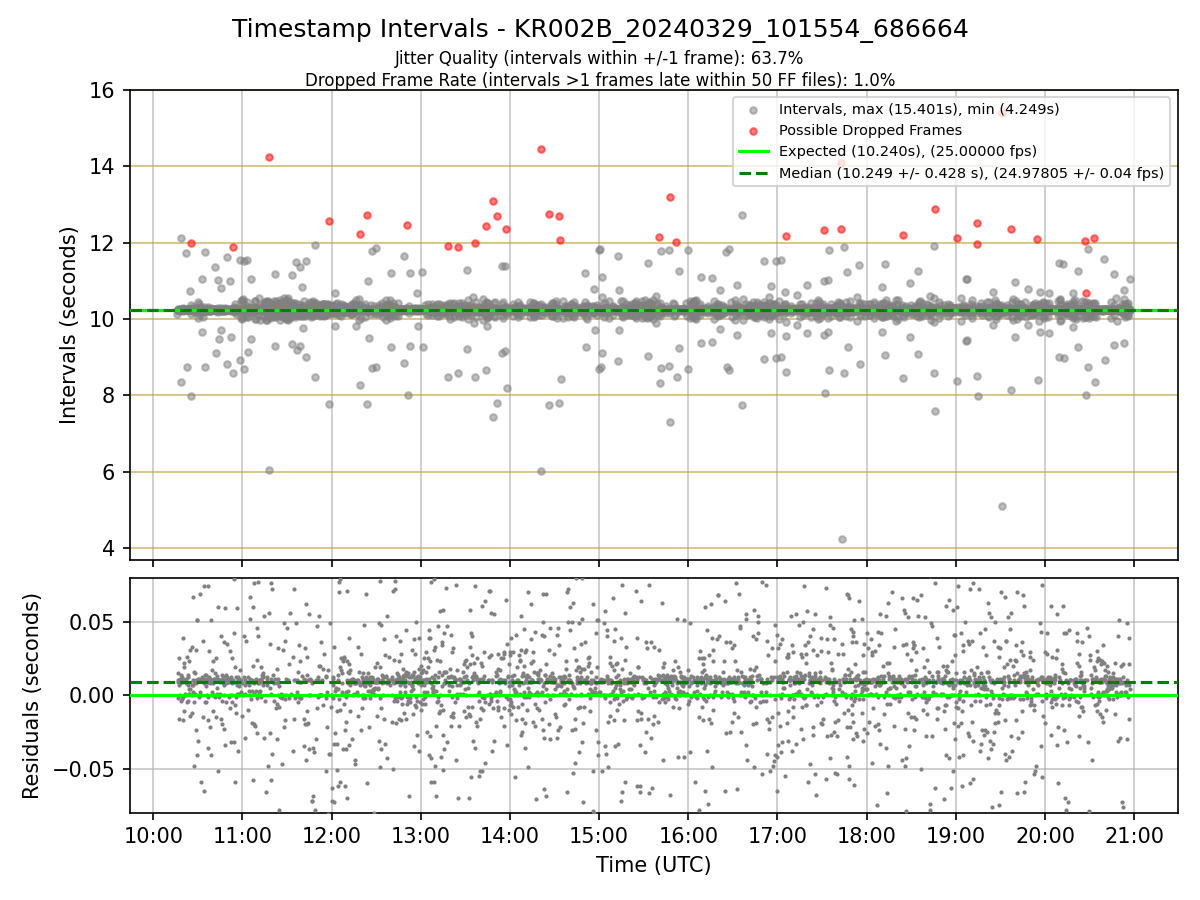This screenshot has width=1200, height=900.
Task: Click legend entry Intervals, max (15.401s)
Action: point(919,109)
